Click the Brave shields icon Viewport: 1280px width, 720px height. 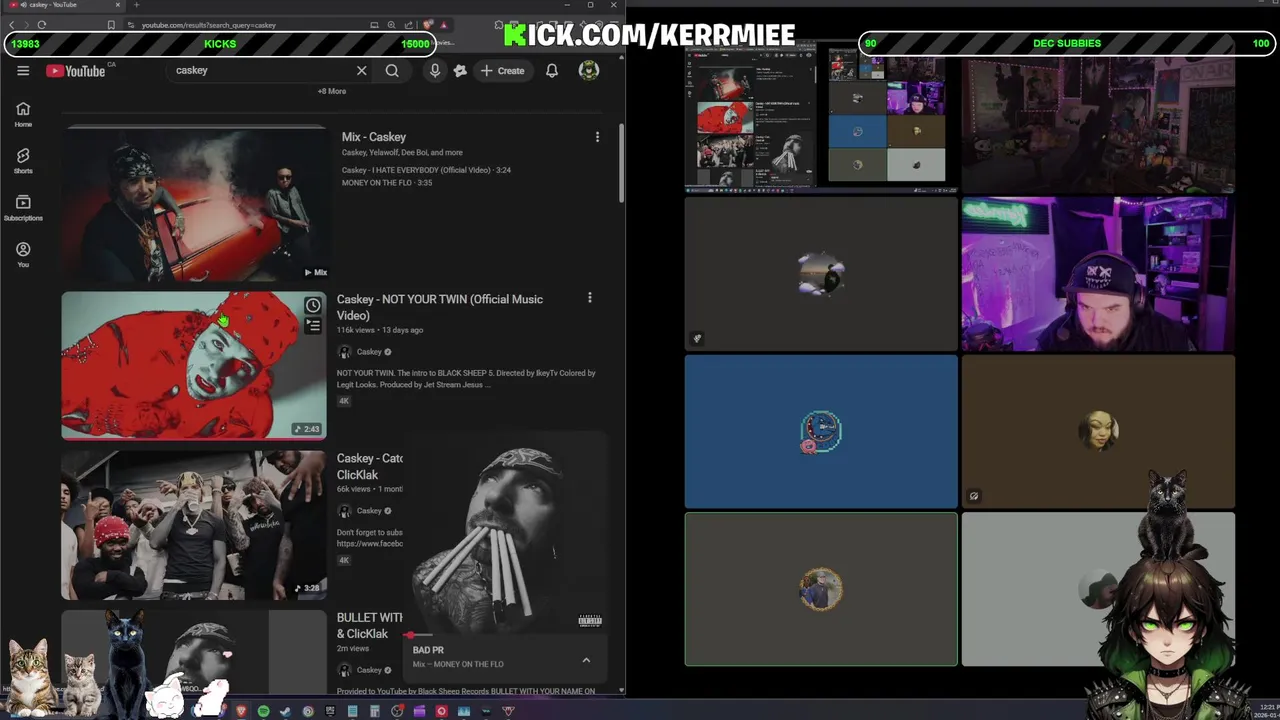428,25
